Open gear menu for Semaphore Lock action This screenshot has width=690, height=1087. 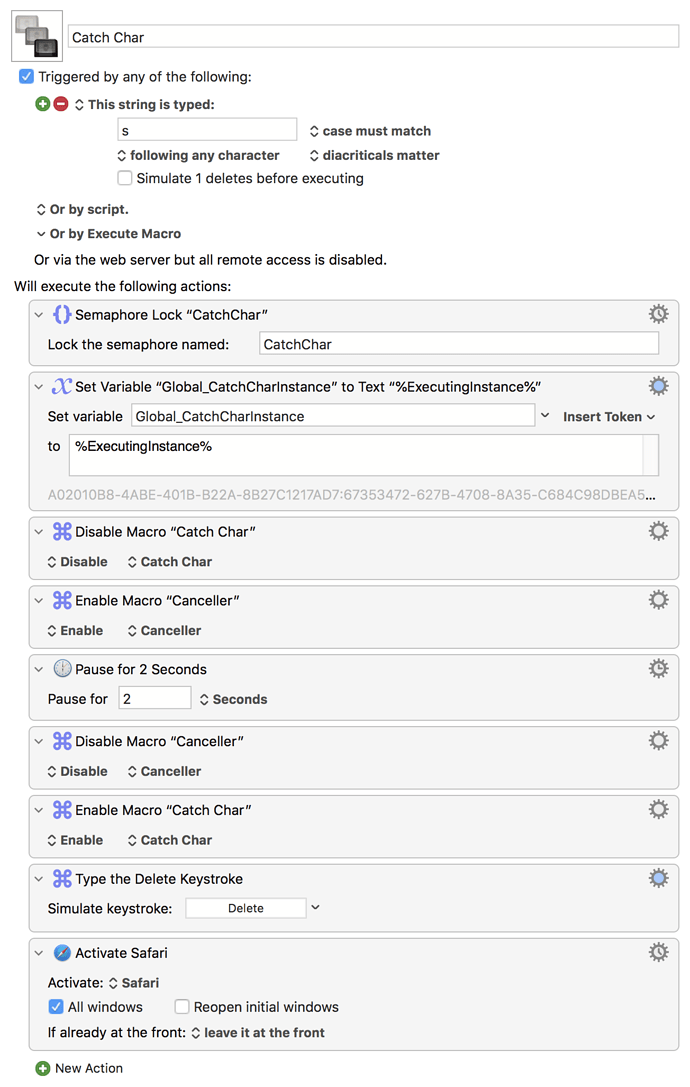(x=658, y=314)
